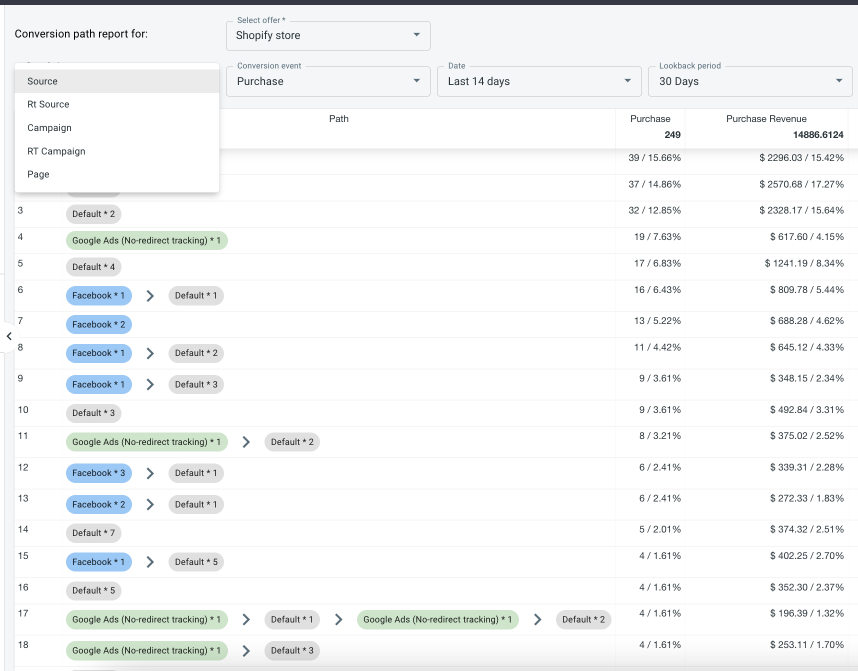Click the Facebook * 1 chip in row 8
Screen dimensions: 858x671
pos(98,353)
